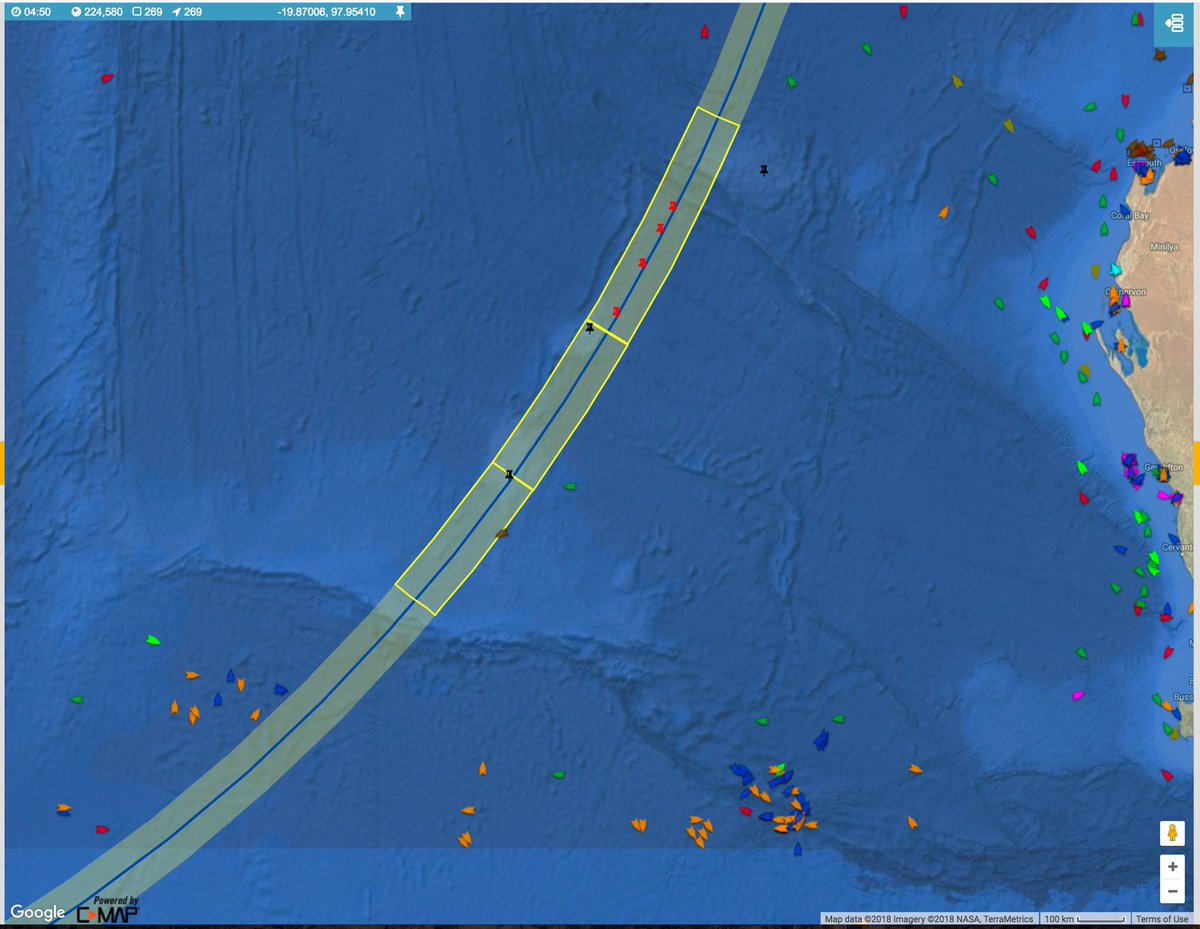The height and width of the screenshot is (929, 1200).
Task: Select the red vessel left of the upper track
Action: [703, 32]
